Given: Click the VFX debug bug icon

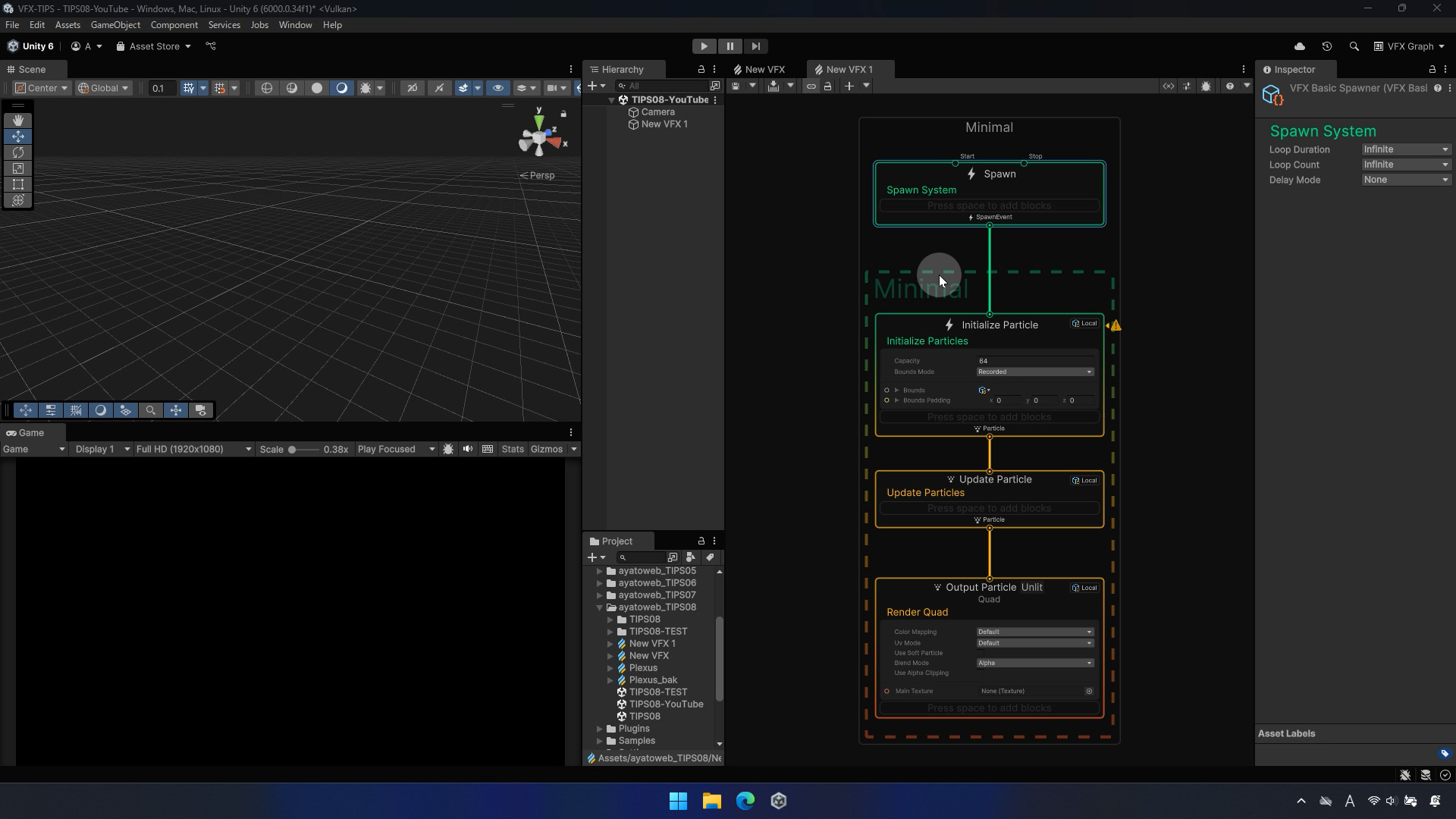Looking at the screenshot, I should click(x=1207, y=86).
